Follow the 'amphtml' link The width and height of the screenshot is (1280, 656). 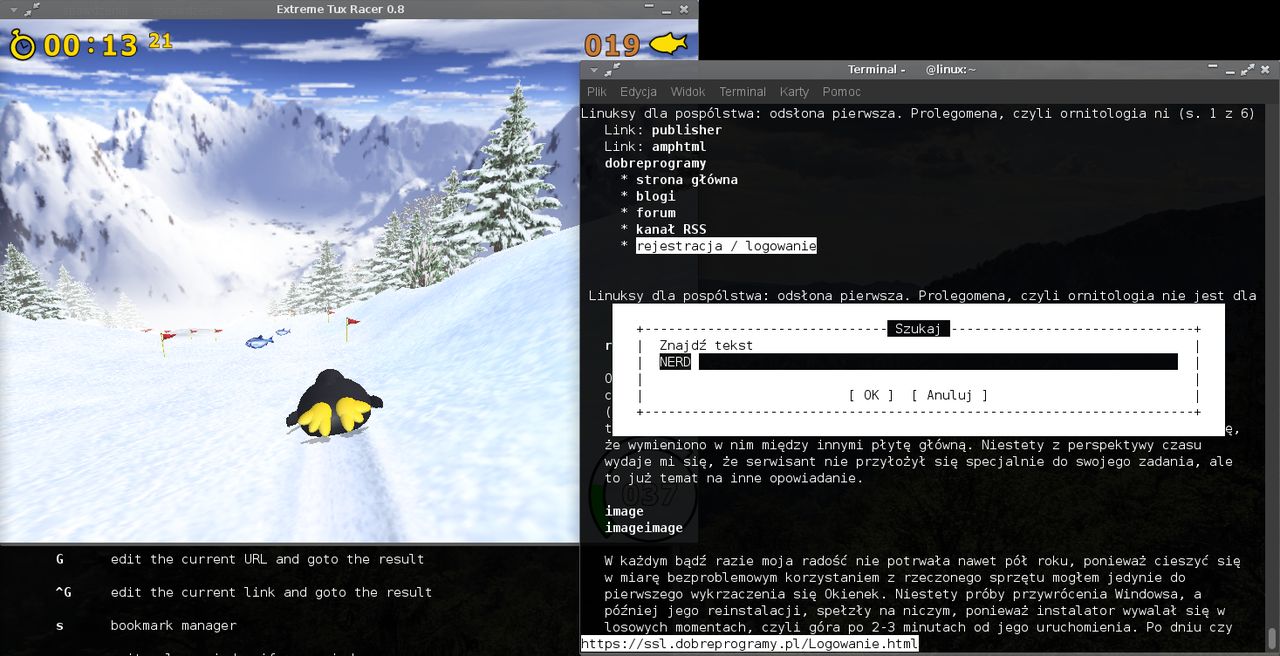click(678, 146)
